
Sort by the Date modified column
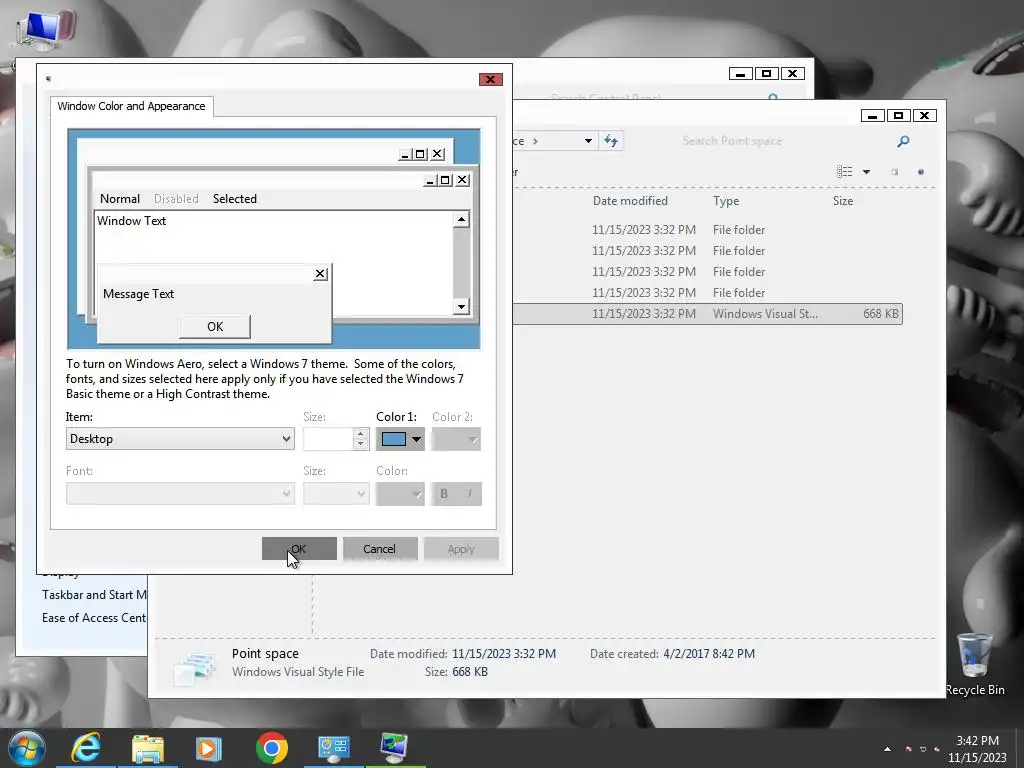630,200
